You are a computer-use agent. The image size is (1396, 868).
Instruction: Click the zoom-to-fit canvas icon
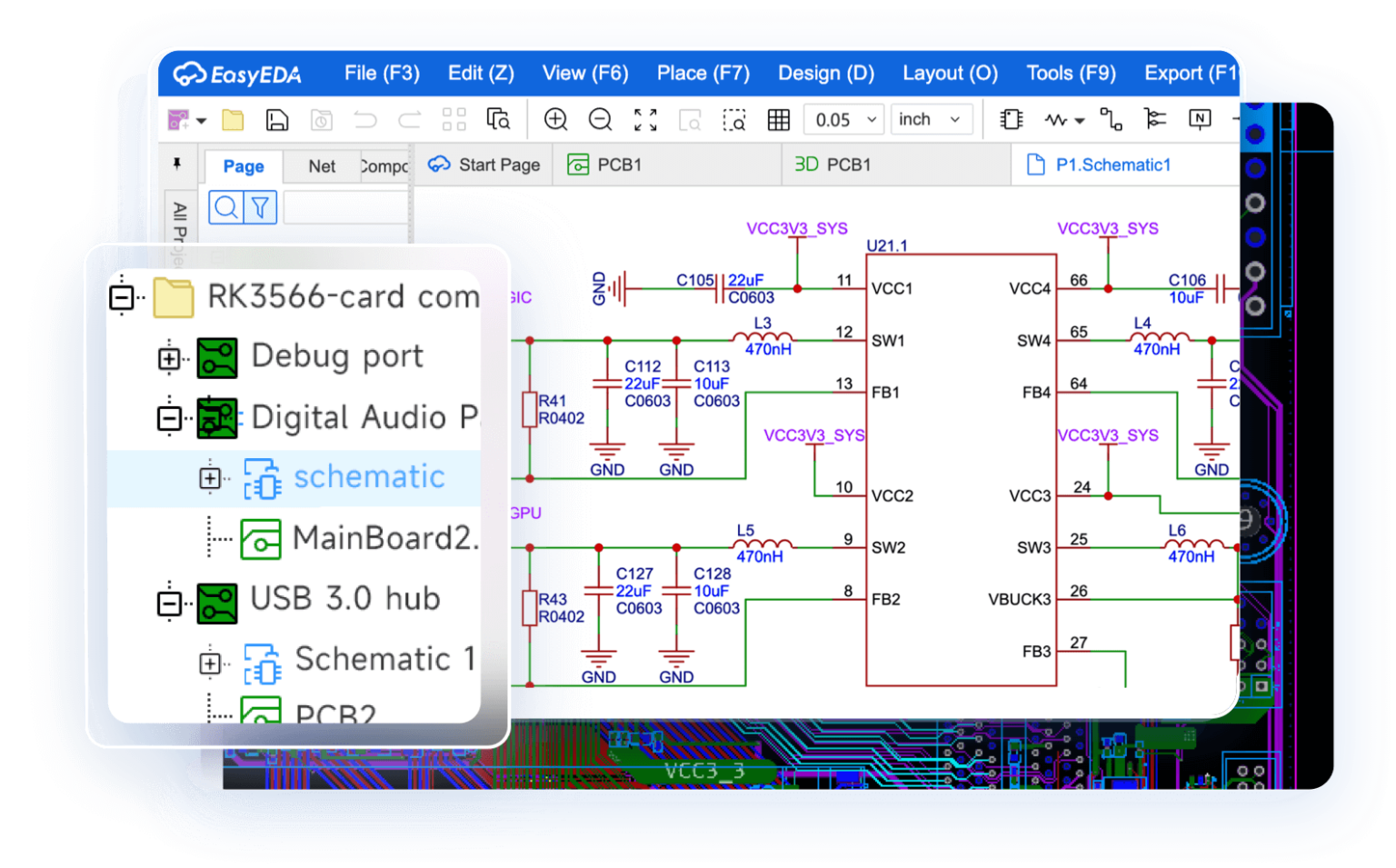645,119
